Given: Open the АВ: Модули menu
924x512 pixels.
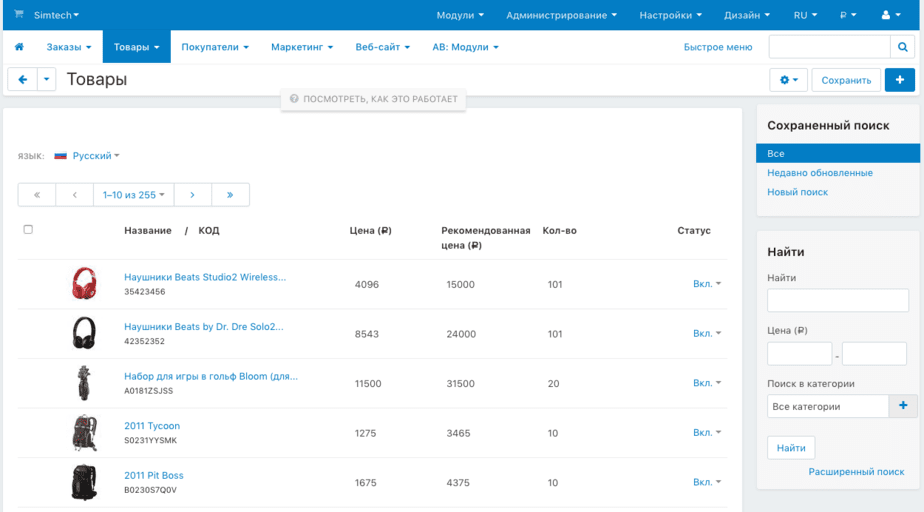Looking at the screenshot, I should pyautogui.click(x=466, y=47).
